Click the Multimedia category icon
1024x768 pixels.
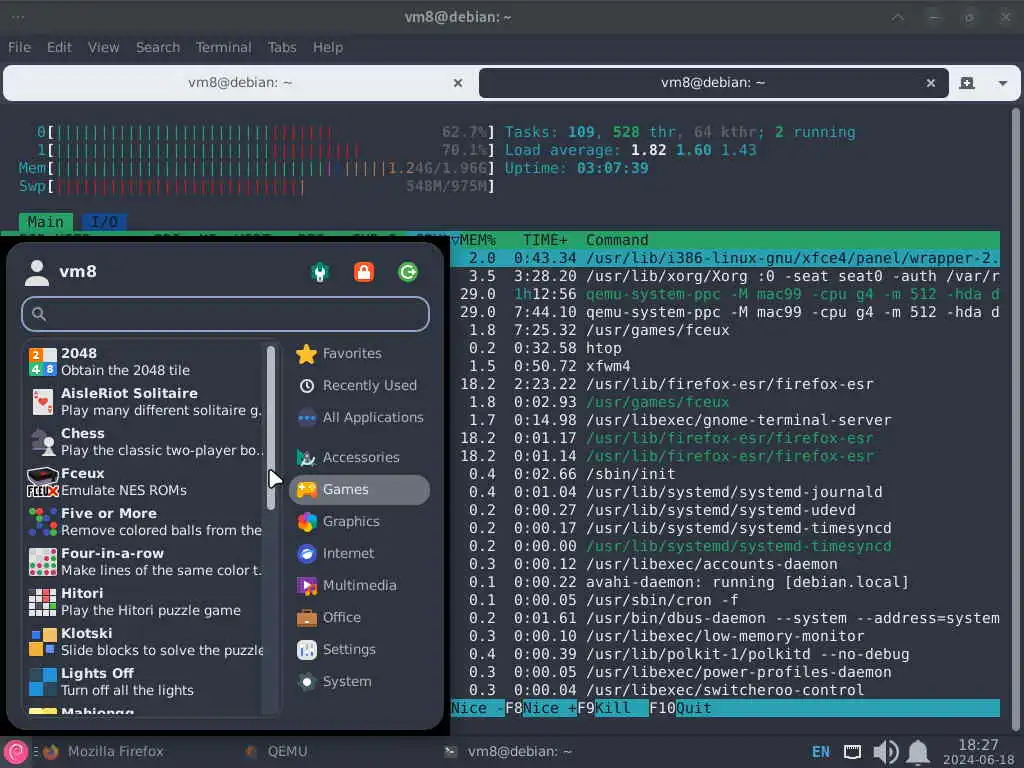306,586
